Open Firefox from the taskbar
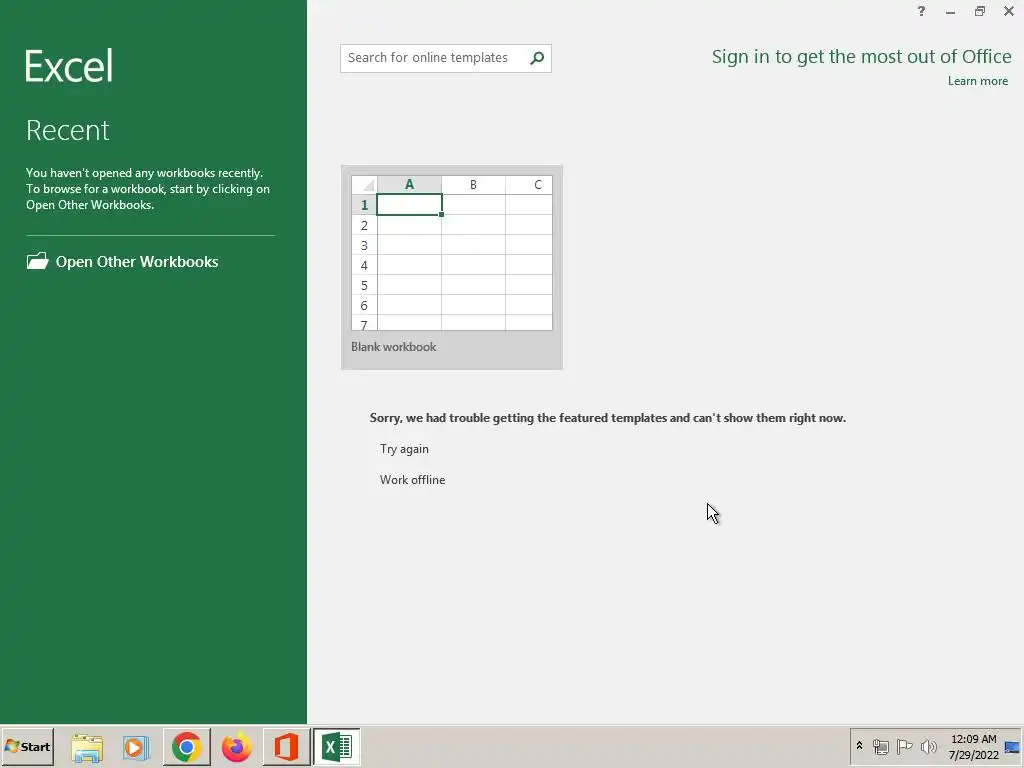 tap(236, 747)
